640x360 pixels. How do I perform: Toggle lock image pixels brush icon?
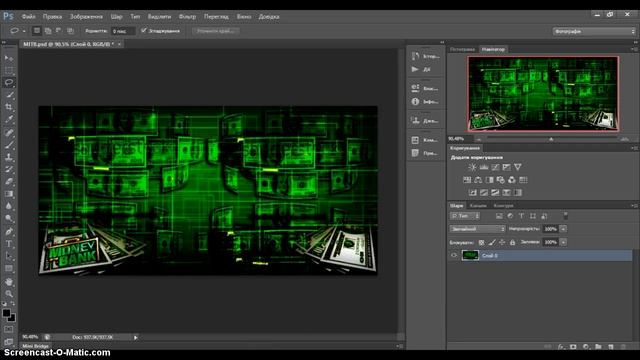click(492, 242)
